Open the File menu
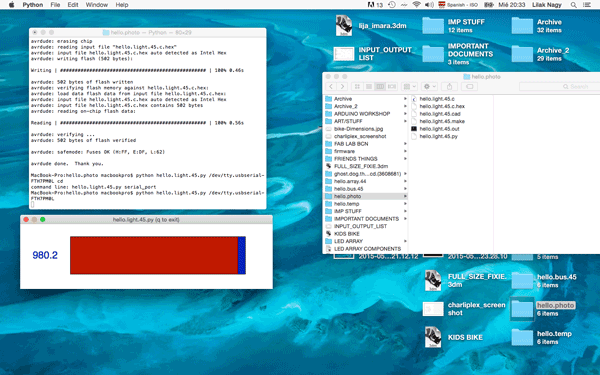The width and height of the screenshot is (600, 375). (55, 5)
